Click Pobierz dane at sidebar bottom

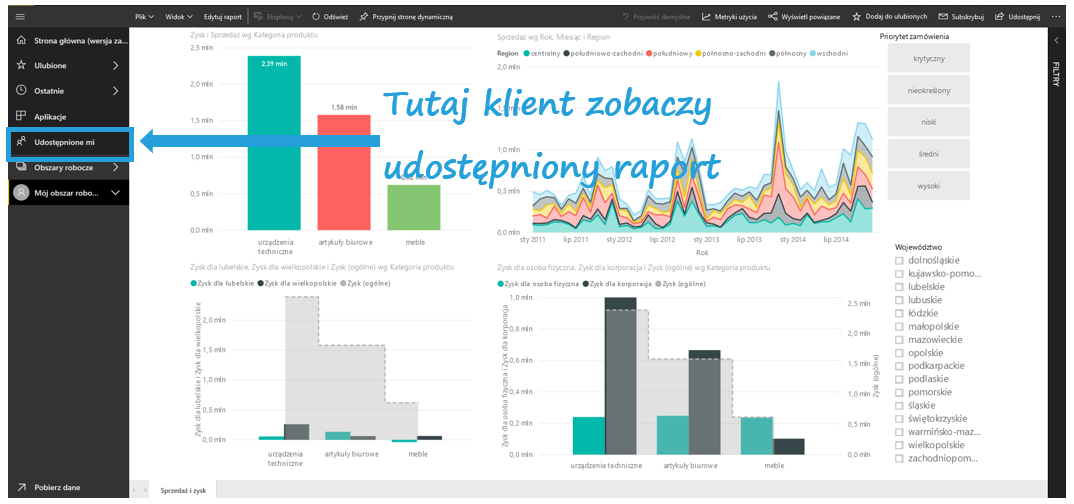[57, 487]
